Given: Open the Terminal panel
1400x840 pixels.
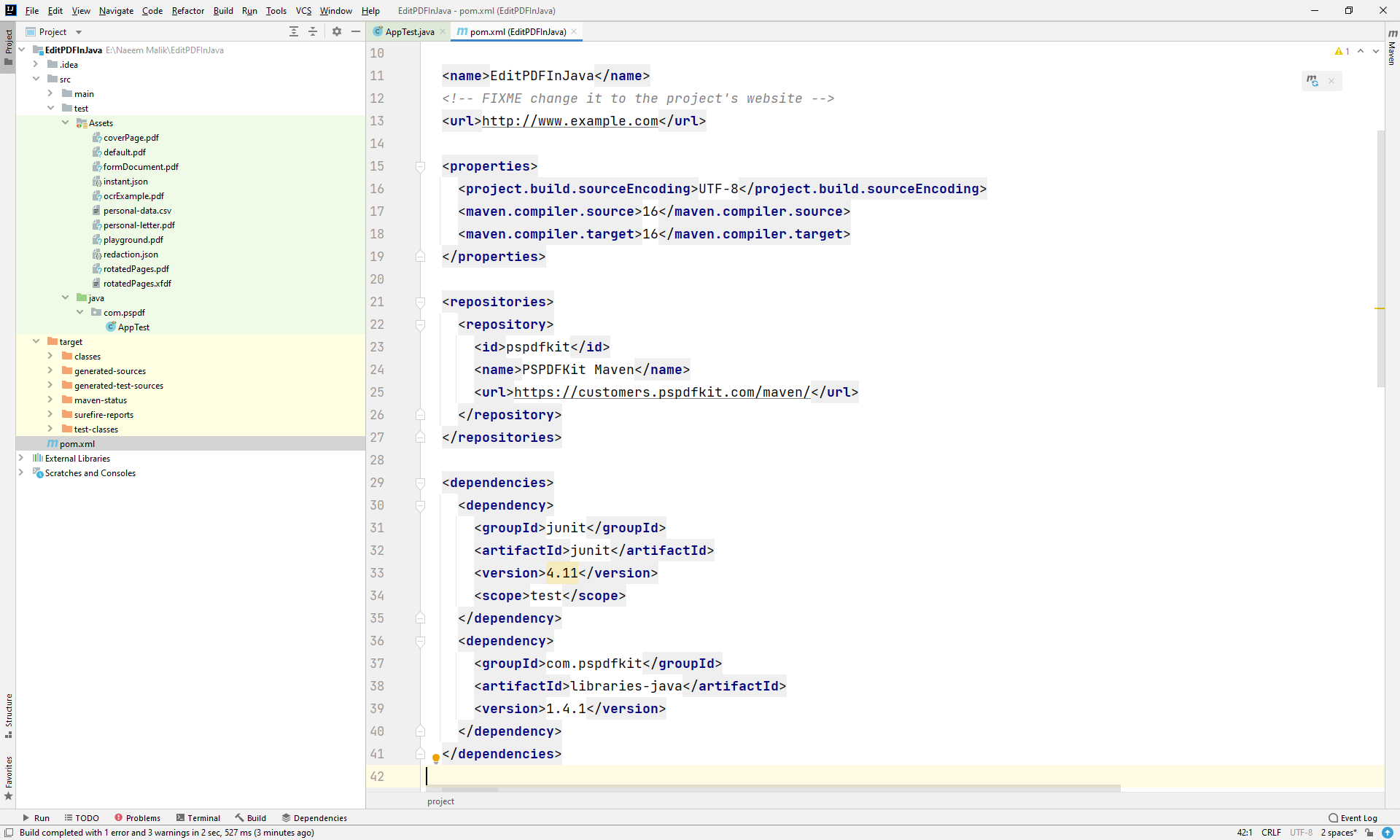Looking at the screenshot, I should 203,817.
